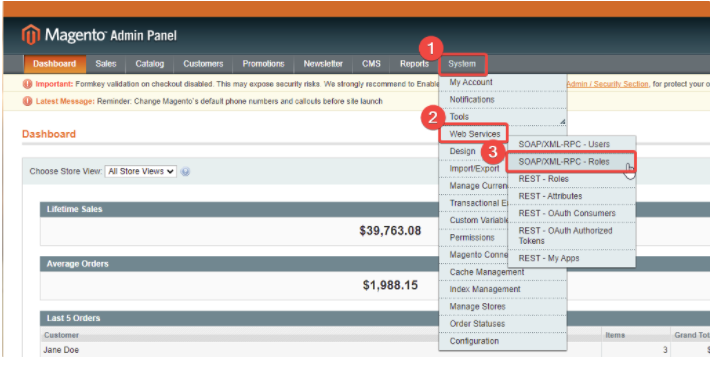Select Custom Variables menu entry
Viewport: 714px width, 369px height.
pos(474,220)
